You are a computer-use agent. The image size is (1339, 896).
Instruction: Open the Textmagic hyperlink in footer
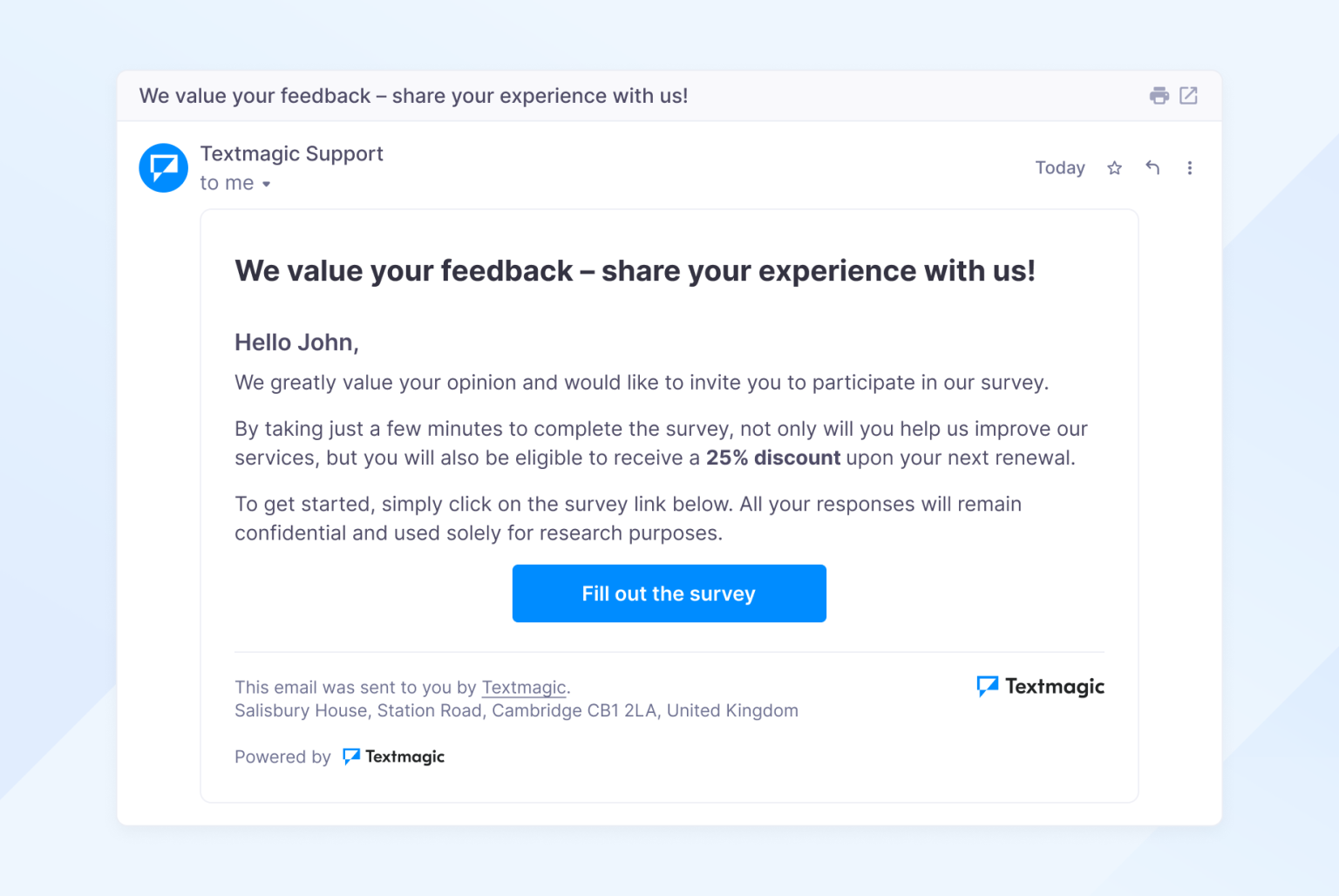[523, 687]
